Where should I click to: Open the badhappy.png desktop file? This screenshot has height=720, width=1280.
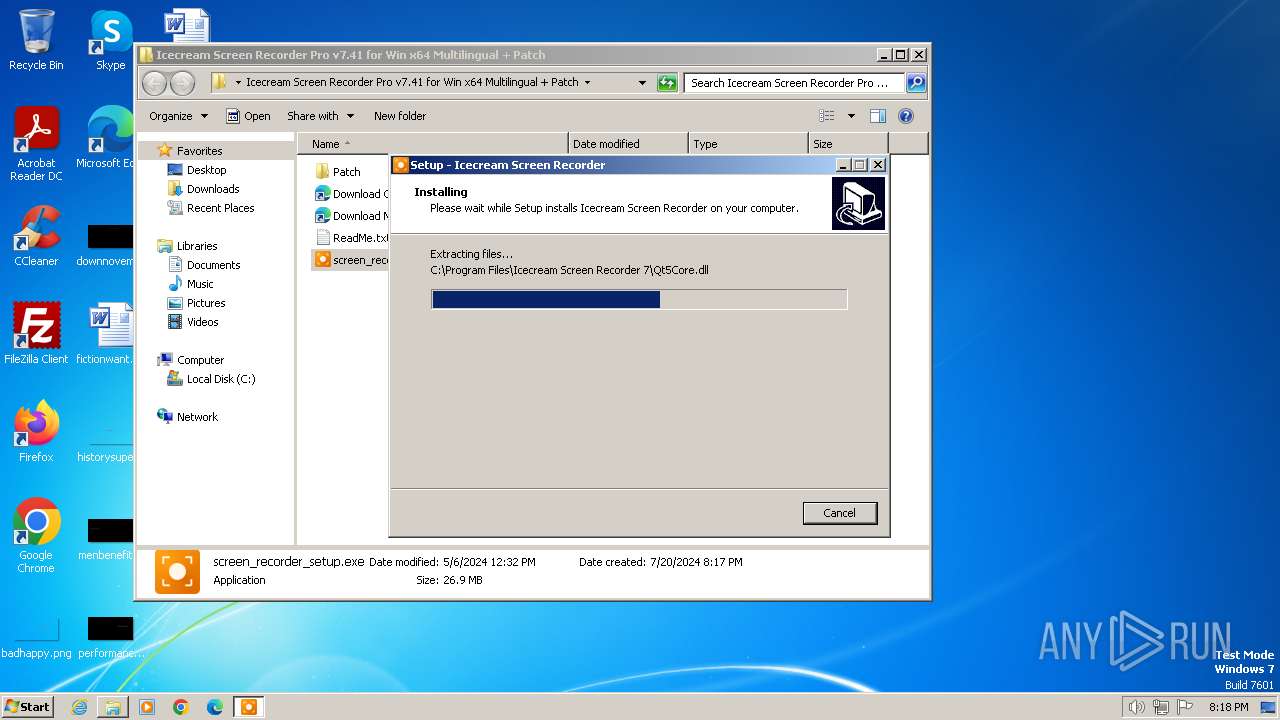tap(36, 640)
